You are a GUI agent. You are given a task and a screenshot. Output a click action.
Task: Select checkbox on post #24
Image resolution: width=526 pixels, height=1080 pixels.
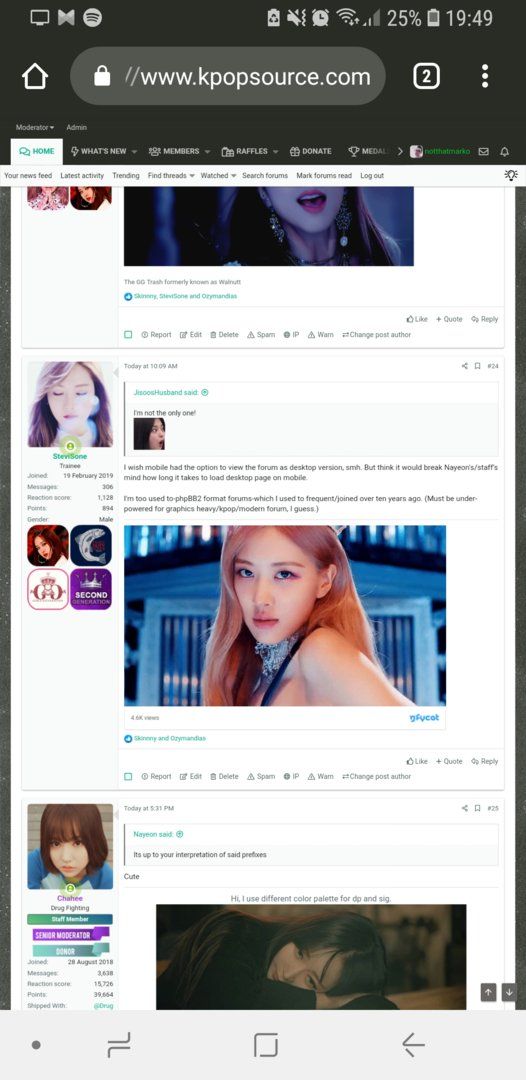(128, 776)
